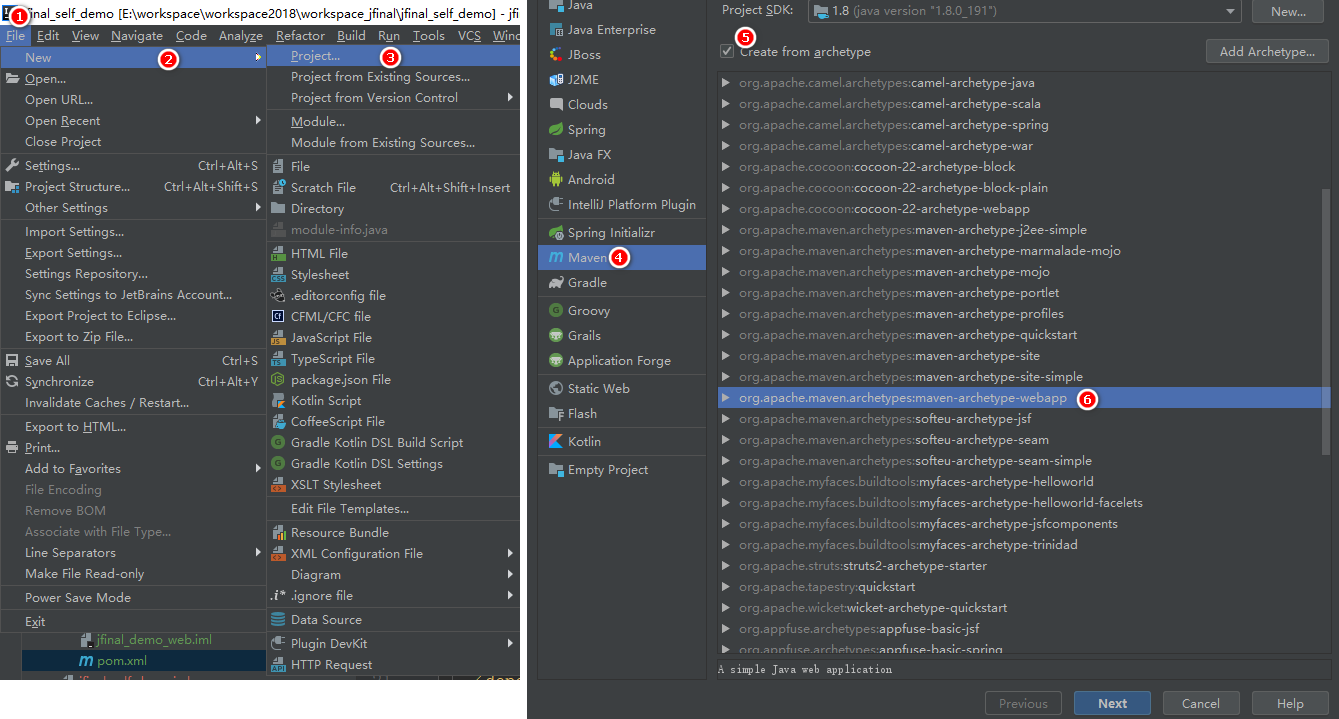Image resolution: width=1339 pixels, height=719 pixels.
Task: Select Power Save Mode entry
Action: pos(133,597)
